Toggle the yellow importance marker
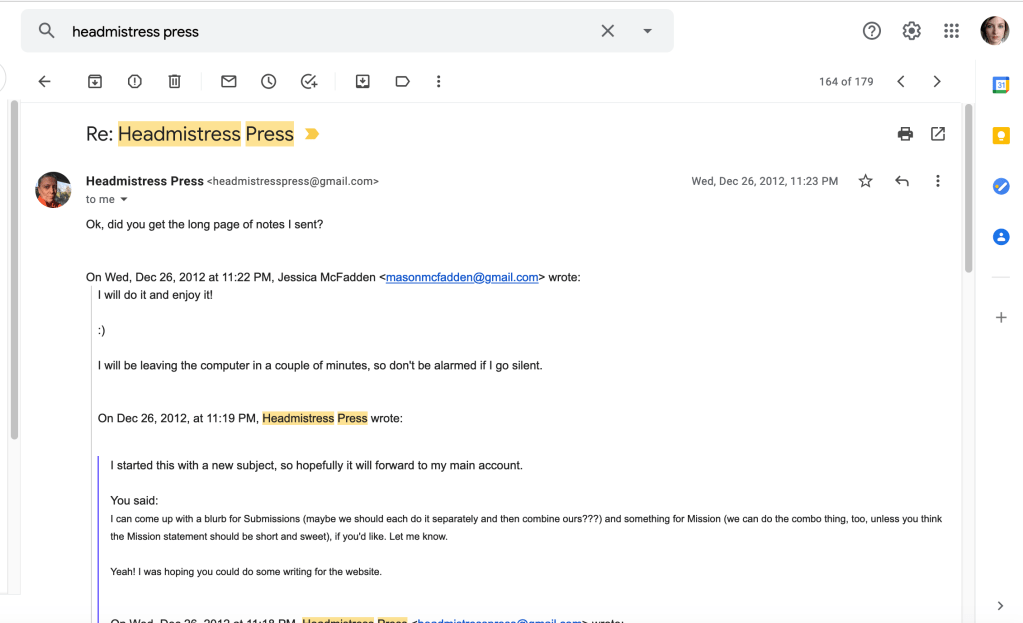The width and height of the screenshot is (1023, 623). point(312,134)
